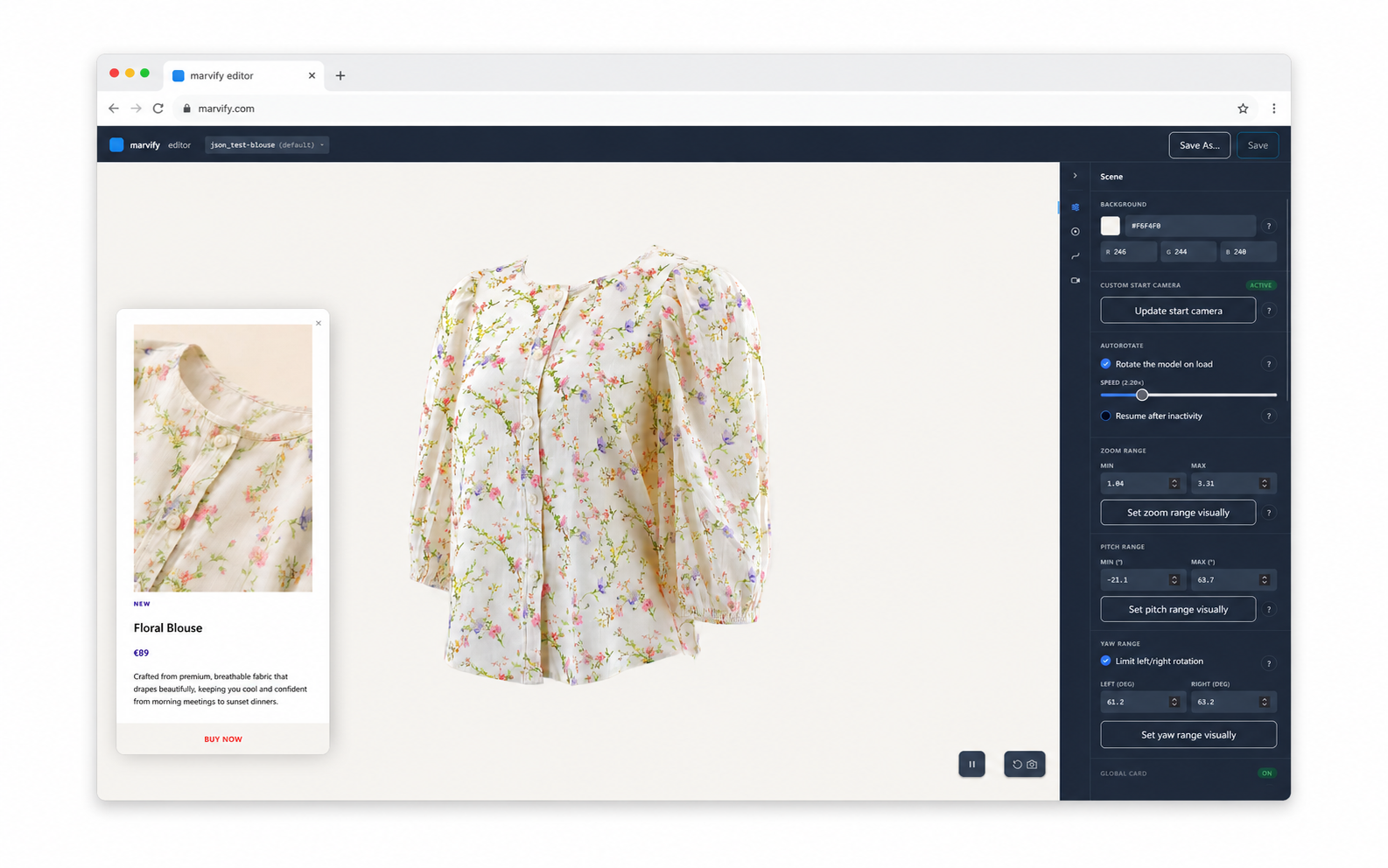Toggle Rotate the model on load checkbox
The image size is (1388, 868).
coord(1105,364)
